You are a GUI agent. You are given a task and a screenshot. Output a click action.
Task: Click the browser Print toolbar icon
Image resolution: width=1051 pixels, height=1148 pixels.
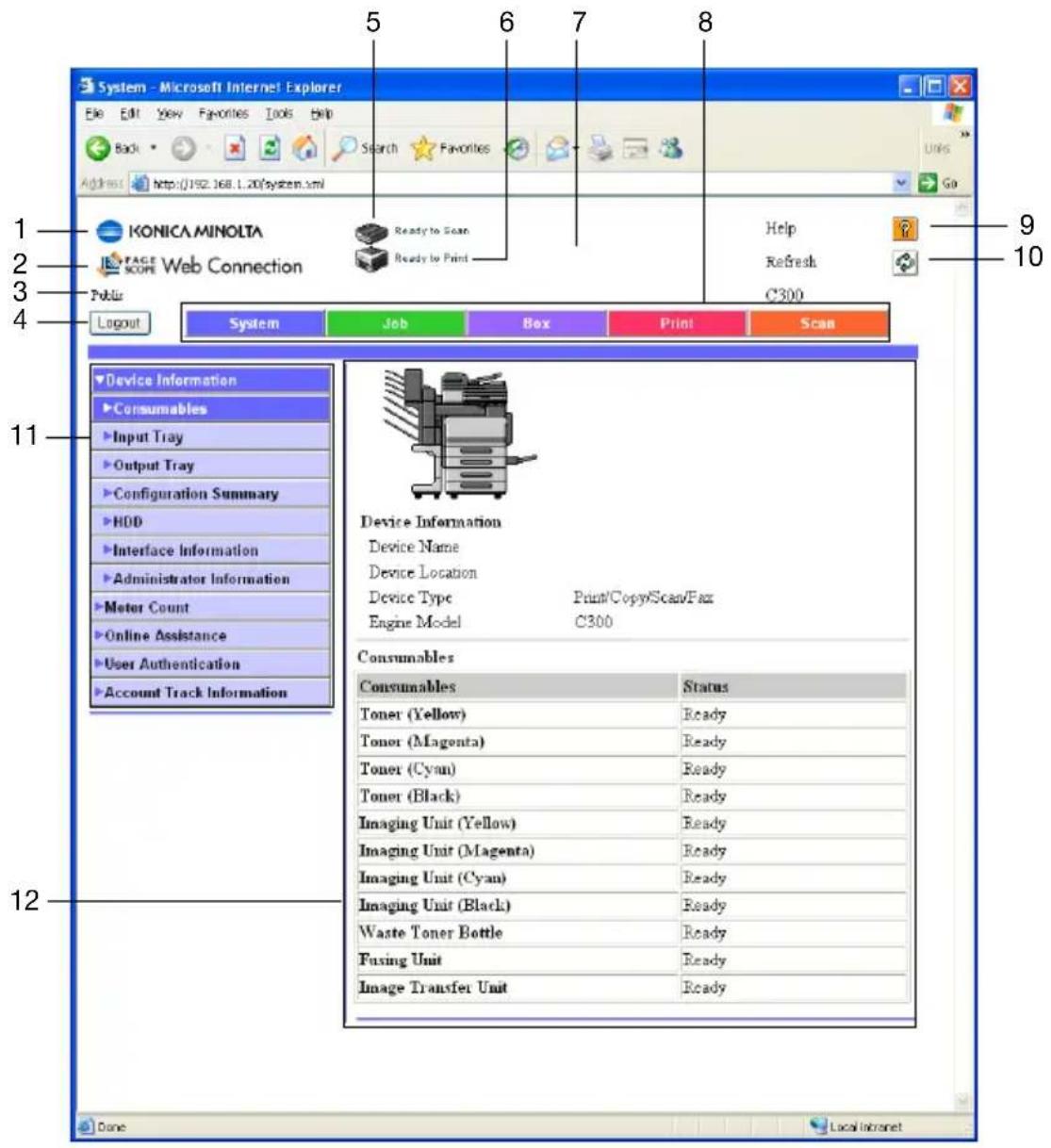coord(600,148)
